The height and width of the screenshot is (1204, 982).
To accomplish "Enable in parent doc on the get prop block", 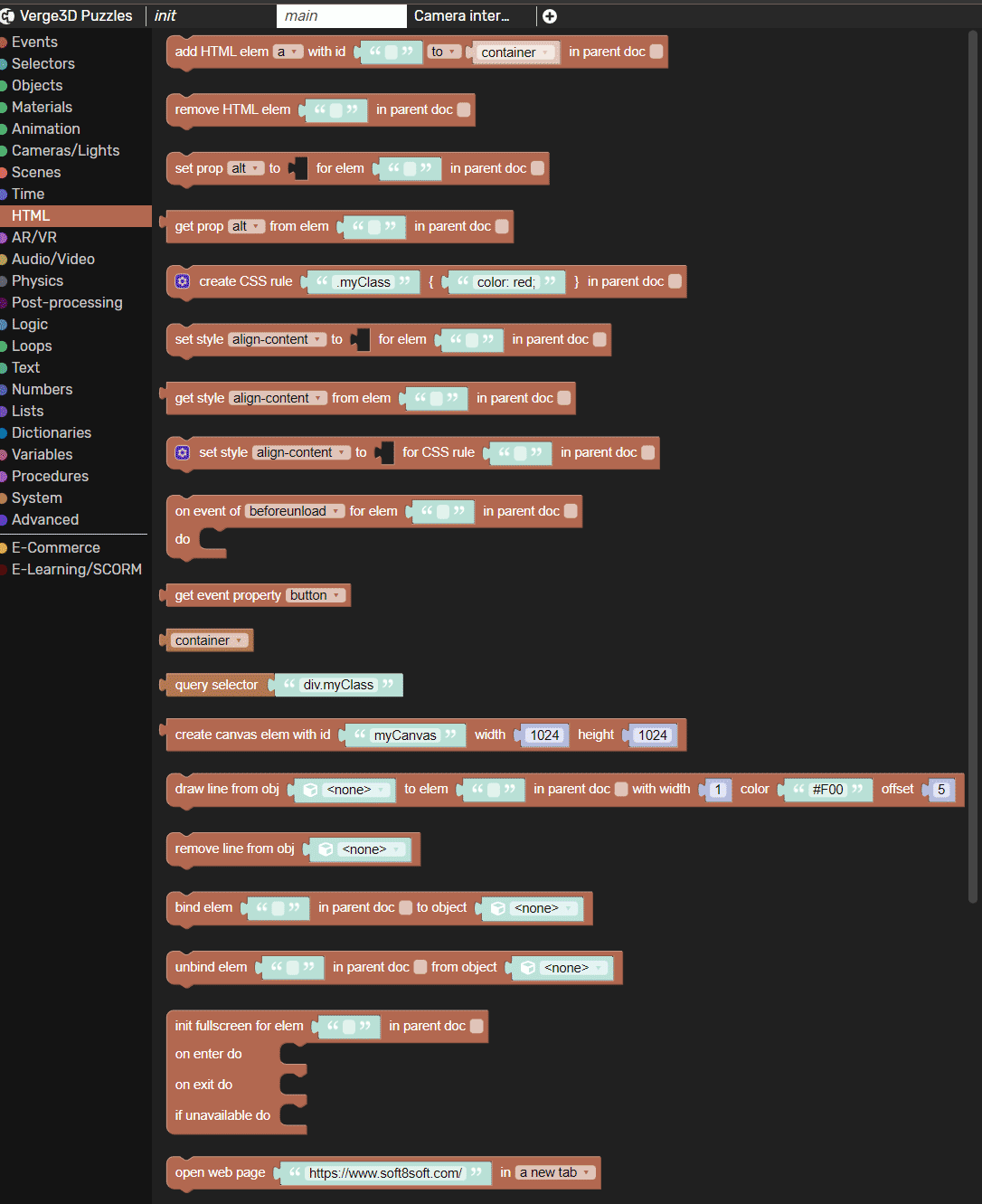I will (502, 226).
